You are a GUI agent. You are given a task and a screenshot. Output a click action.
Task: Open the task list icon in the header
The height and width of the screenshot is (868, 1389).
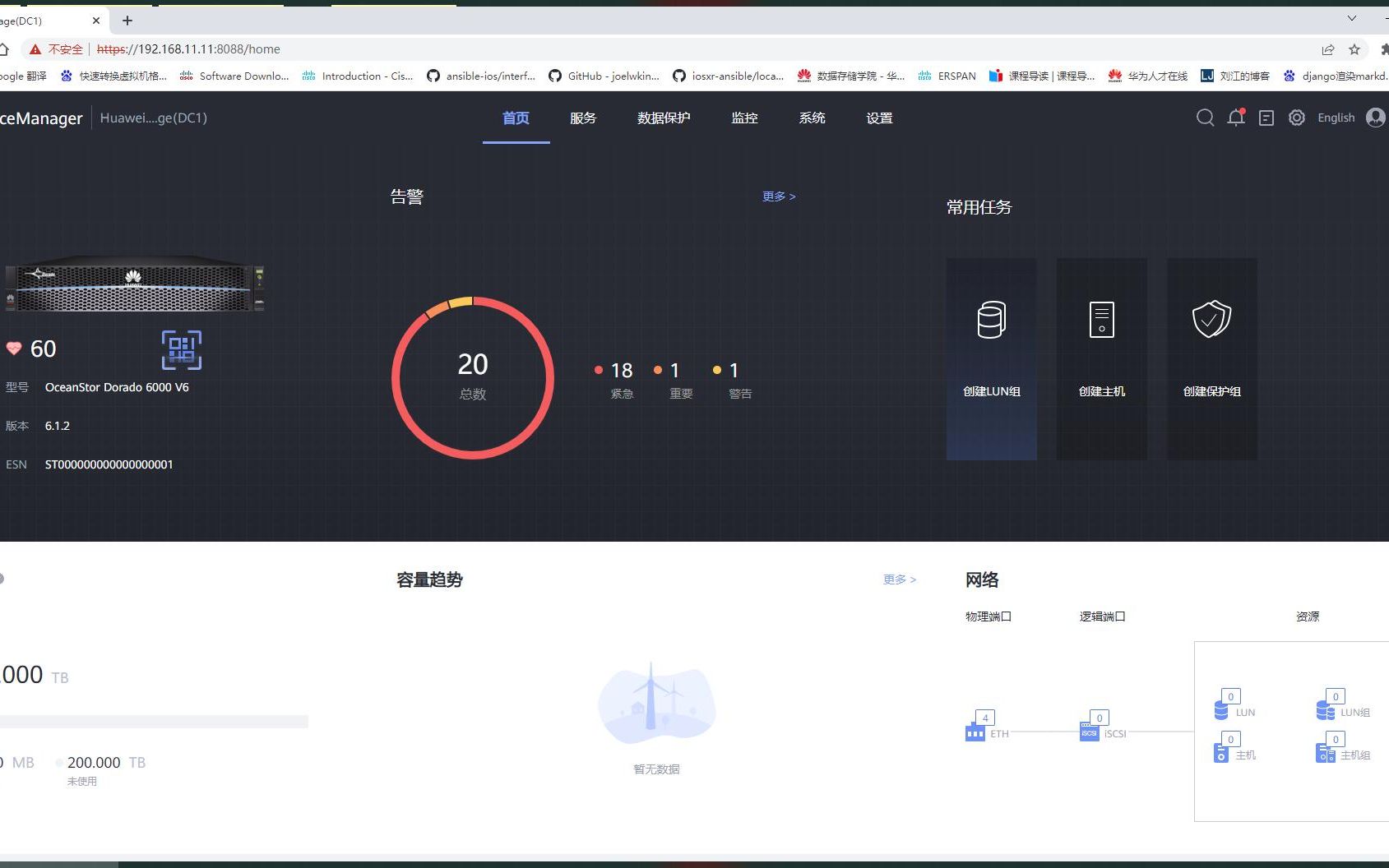1266,118
